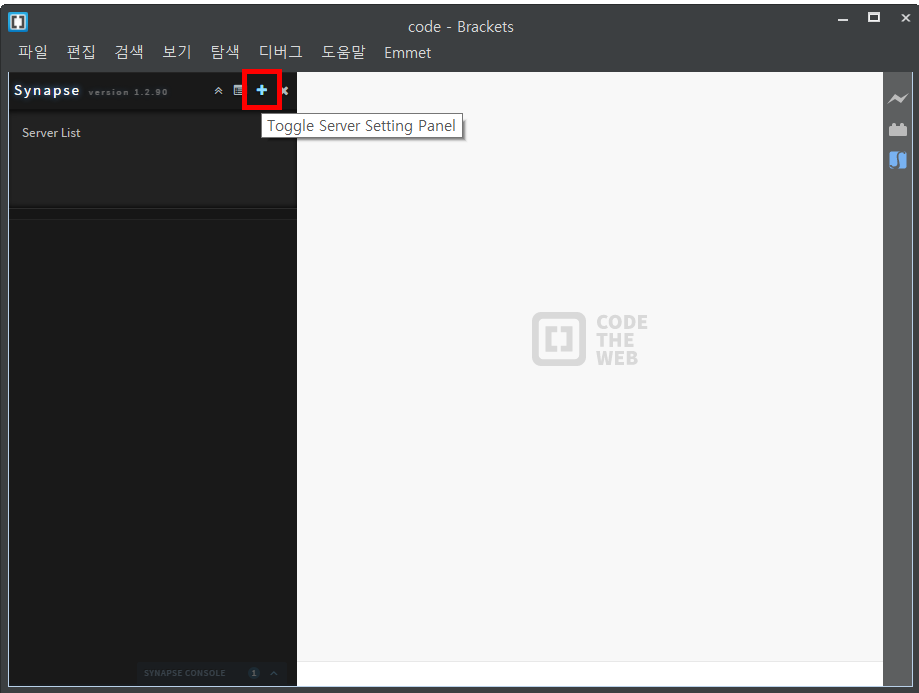Open the Emmet menu
This screenshot has height=693, width=919.
407,53
